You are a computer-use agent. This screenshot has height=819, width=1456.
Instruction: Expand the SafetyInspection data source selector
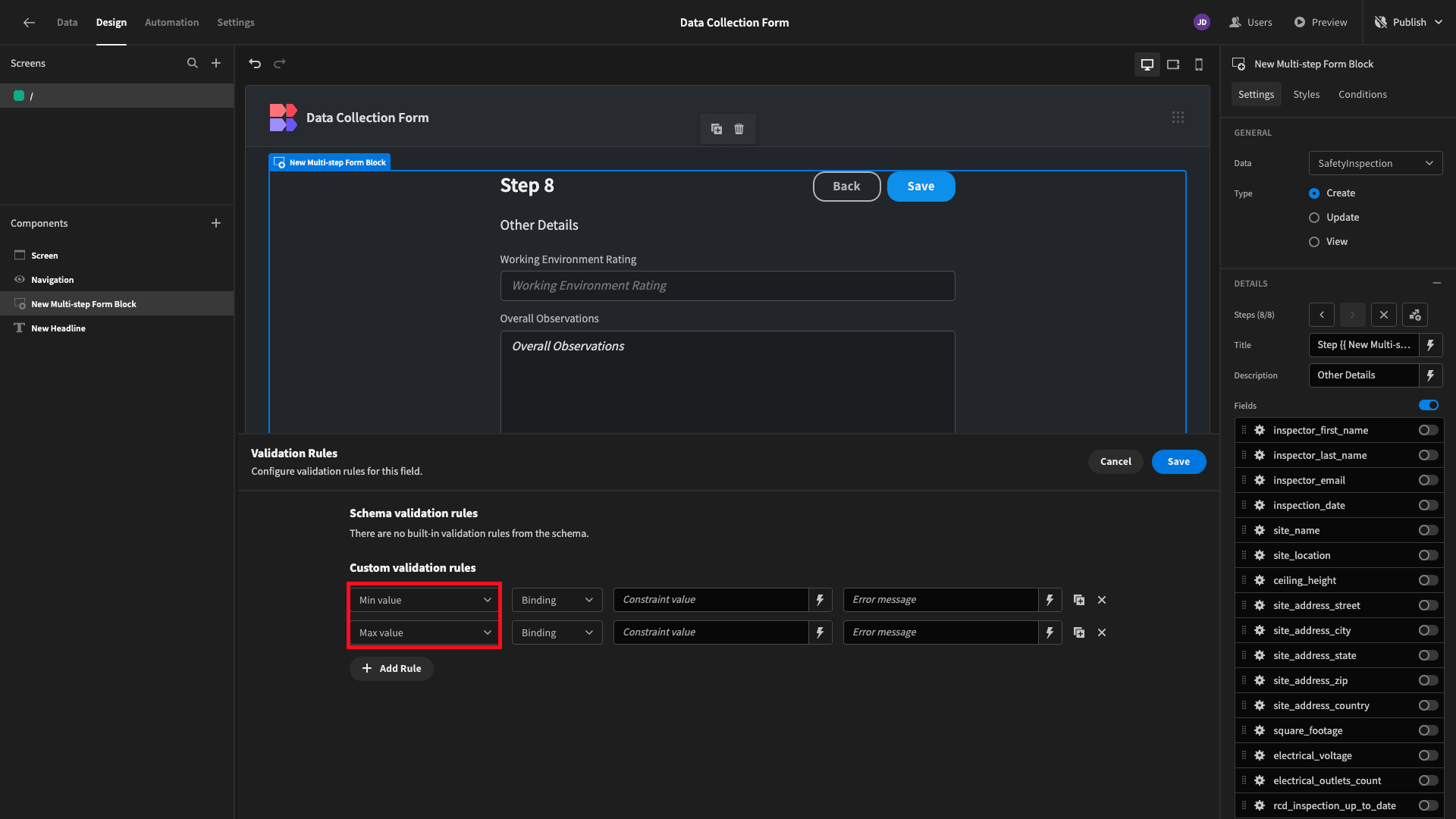pyautogui.click(x=1375, y=163)
